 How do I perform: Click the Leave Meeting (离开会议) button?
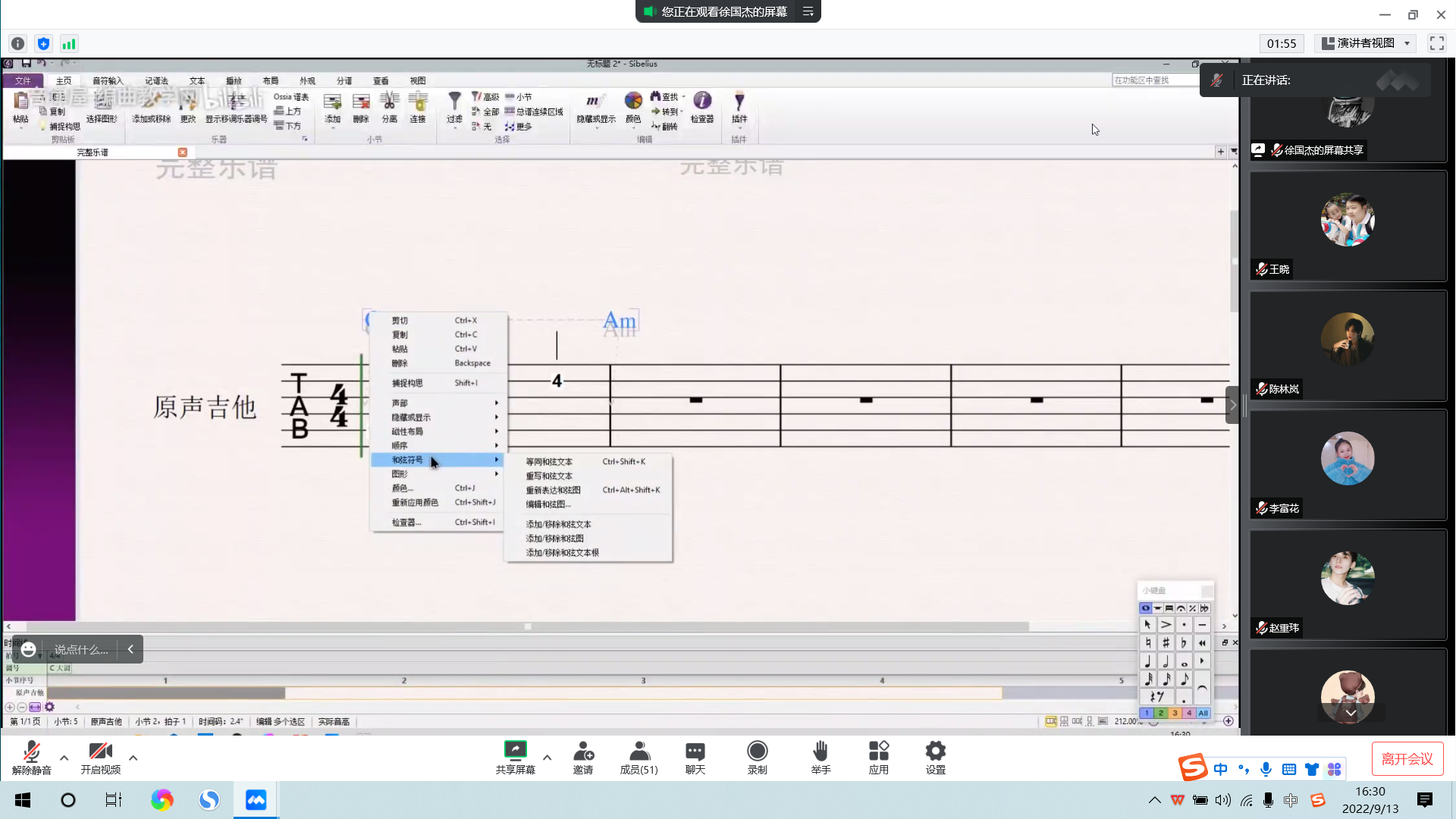(1407, 759)
